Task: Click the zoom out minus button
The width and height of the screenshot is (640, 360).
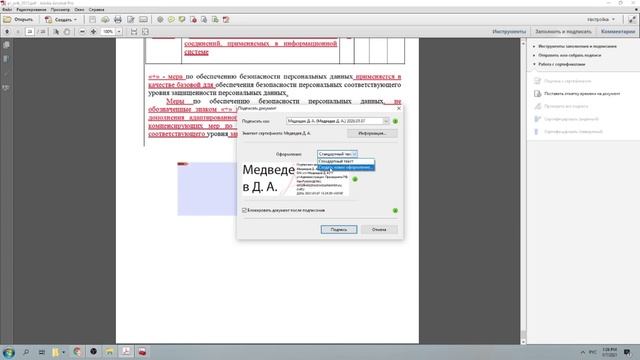Action: tap(82, 31)
